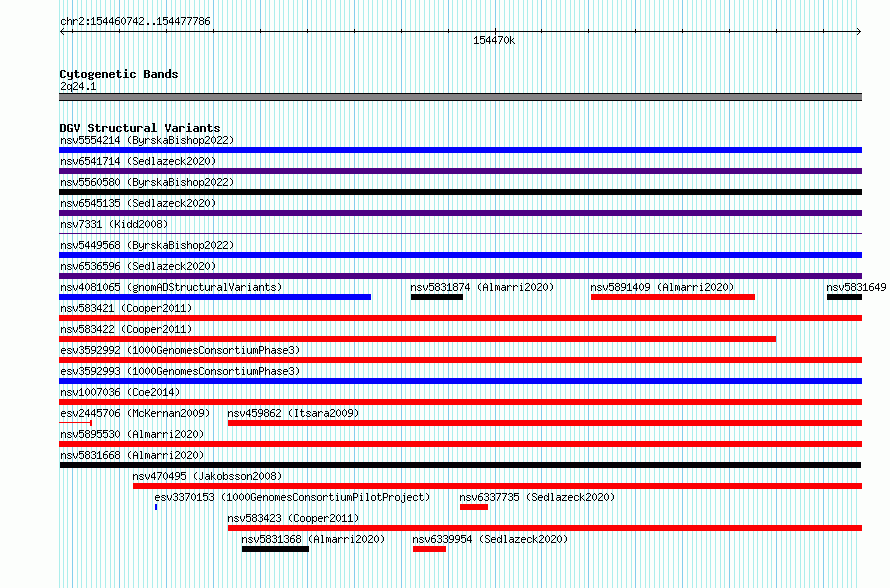Click the short red glyph under esv2445706
The height and width of the screenshot is (588, 890).
point(75,423)
